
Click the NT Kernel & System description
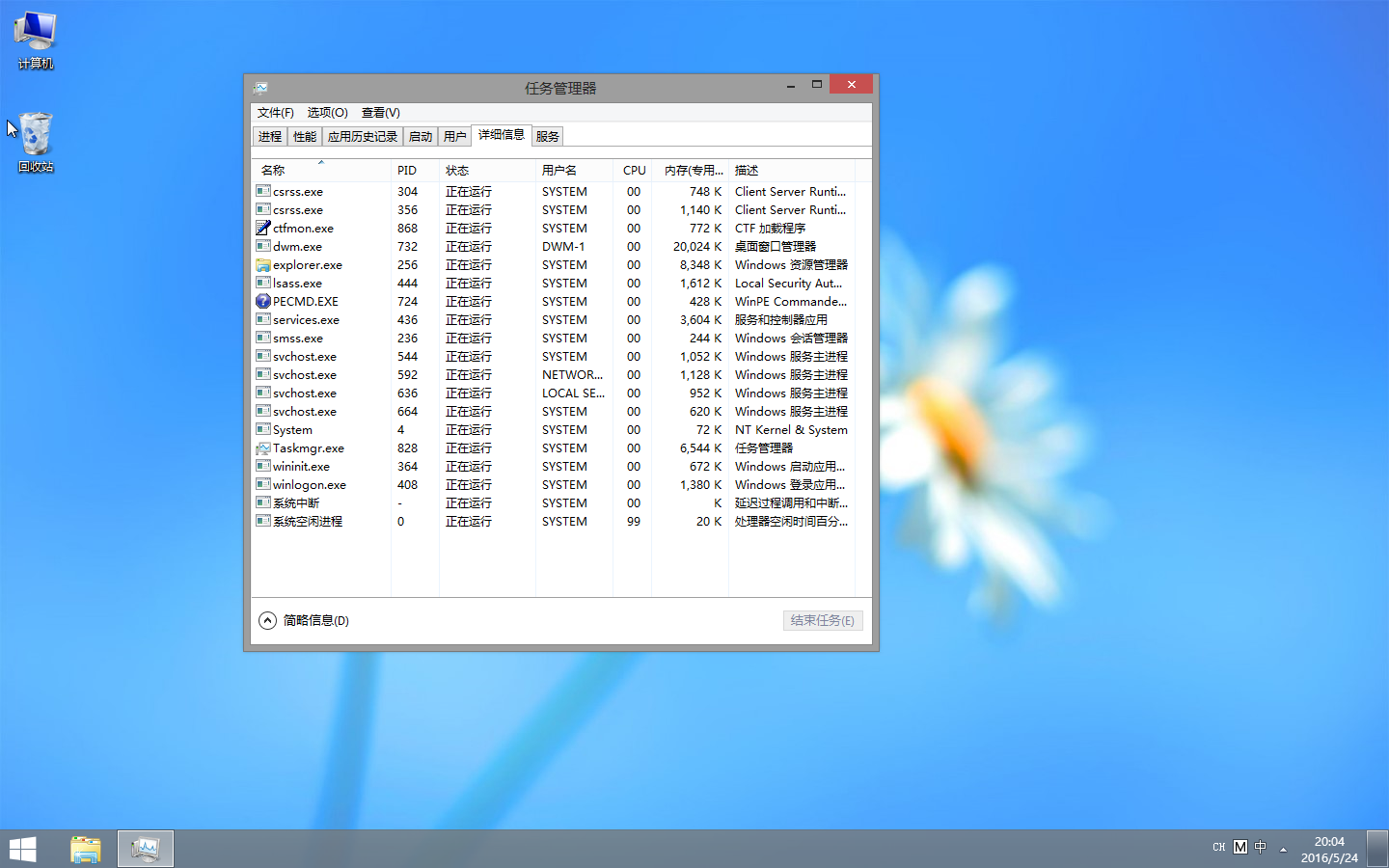791,429
